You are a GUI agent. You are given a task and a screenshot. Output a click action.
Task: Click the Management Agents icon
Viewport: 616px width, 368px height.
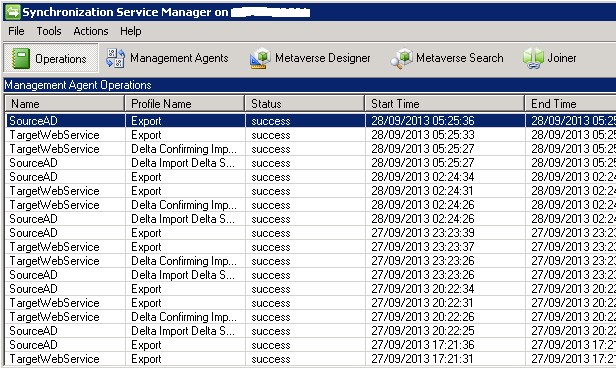click(x=115, y=58)
